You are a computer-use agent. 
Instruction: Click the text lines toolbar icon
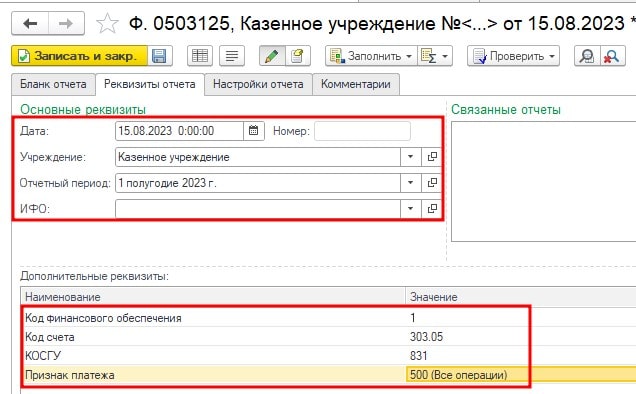coord(232,56)
